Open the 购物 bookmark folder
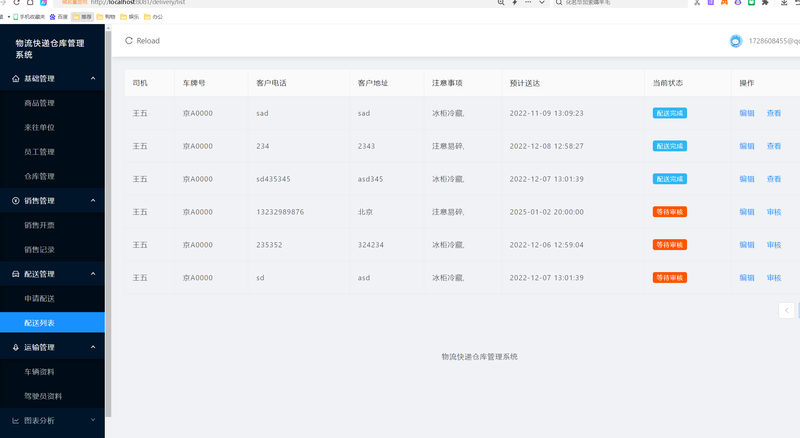 click(x=106, y=17)
